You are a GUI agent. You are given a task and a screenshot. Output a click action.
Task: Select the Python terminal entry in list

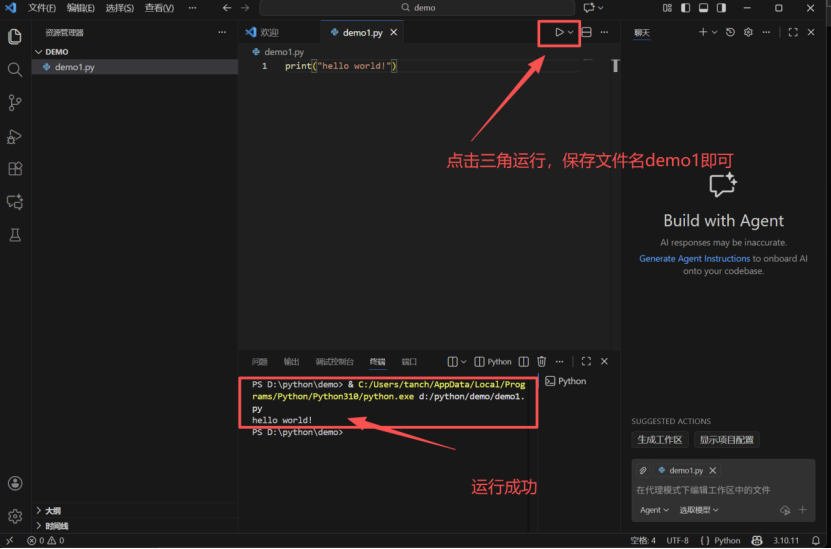point(565,381)
